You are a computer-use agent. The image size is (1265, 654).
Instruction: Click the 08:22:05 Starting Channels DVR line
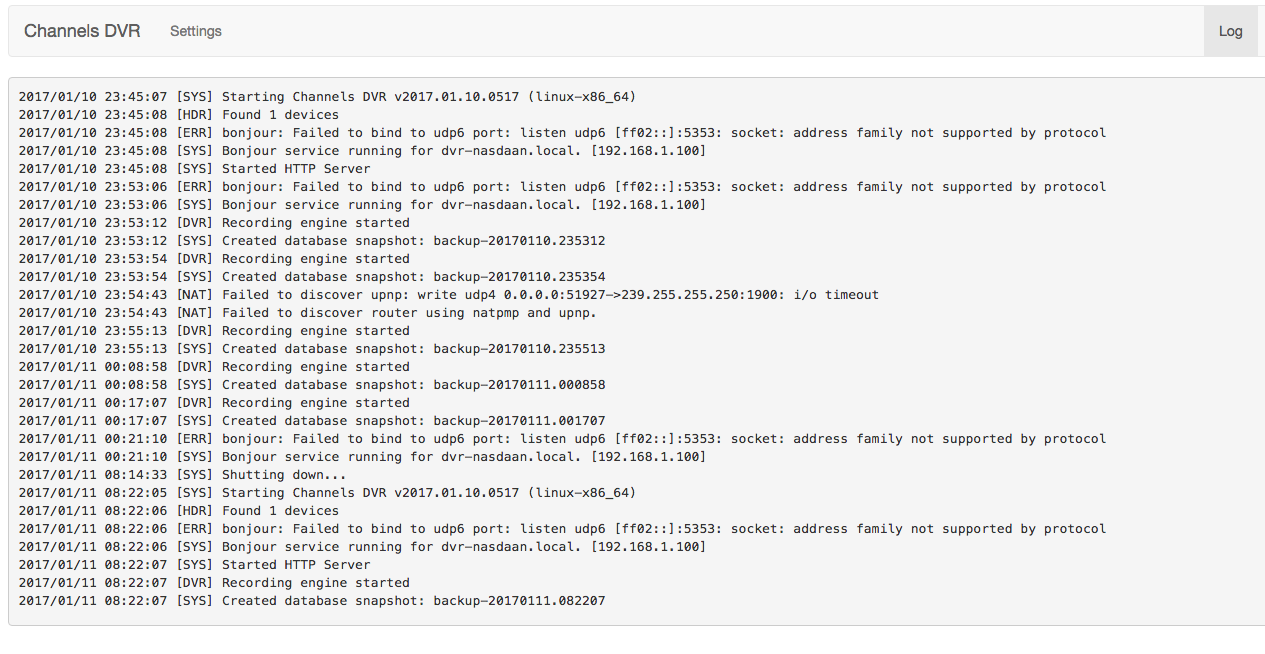(x=327, y=493)
